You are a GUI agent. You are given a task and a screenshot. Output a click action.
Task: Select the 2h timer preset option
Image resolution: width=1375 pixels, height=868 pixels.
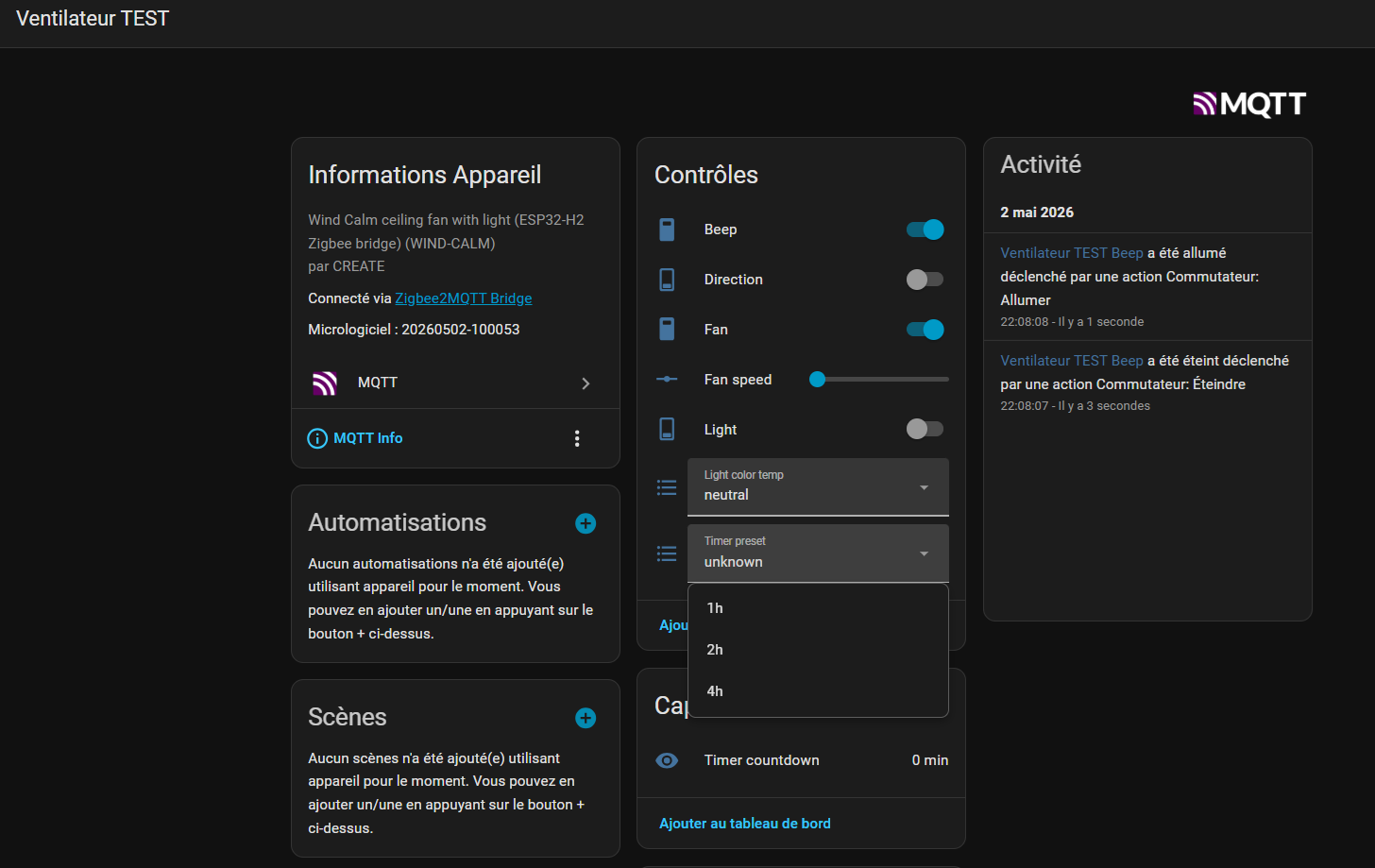tap(818, 650)
